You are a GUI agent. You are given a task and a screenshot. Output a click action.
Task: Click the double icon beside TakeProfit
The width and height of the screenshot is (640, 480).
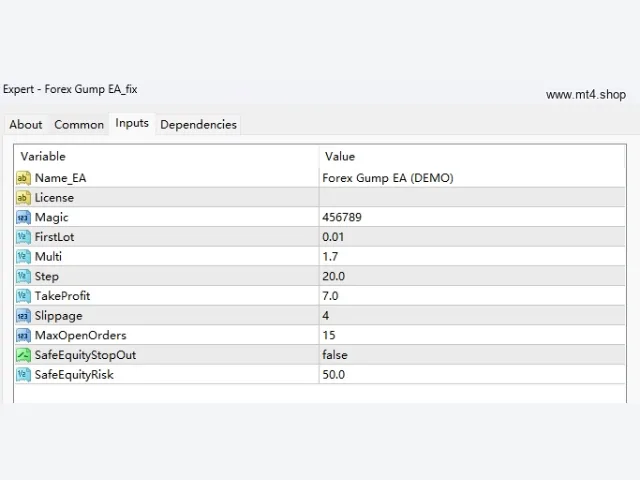click(23, 296)
